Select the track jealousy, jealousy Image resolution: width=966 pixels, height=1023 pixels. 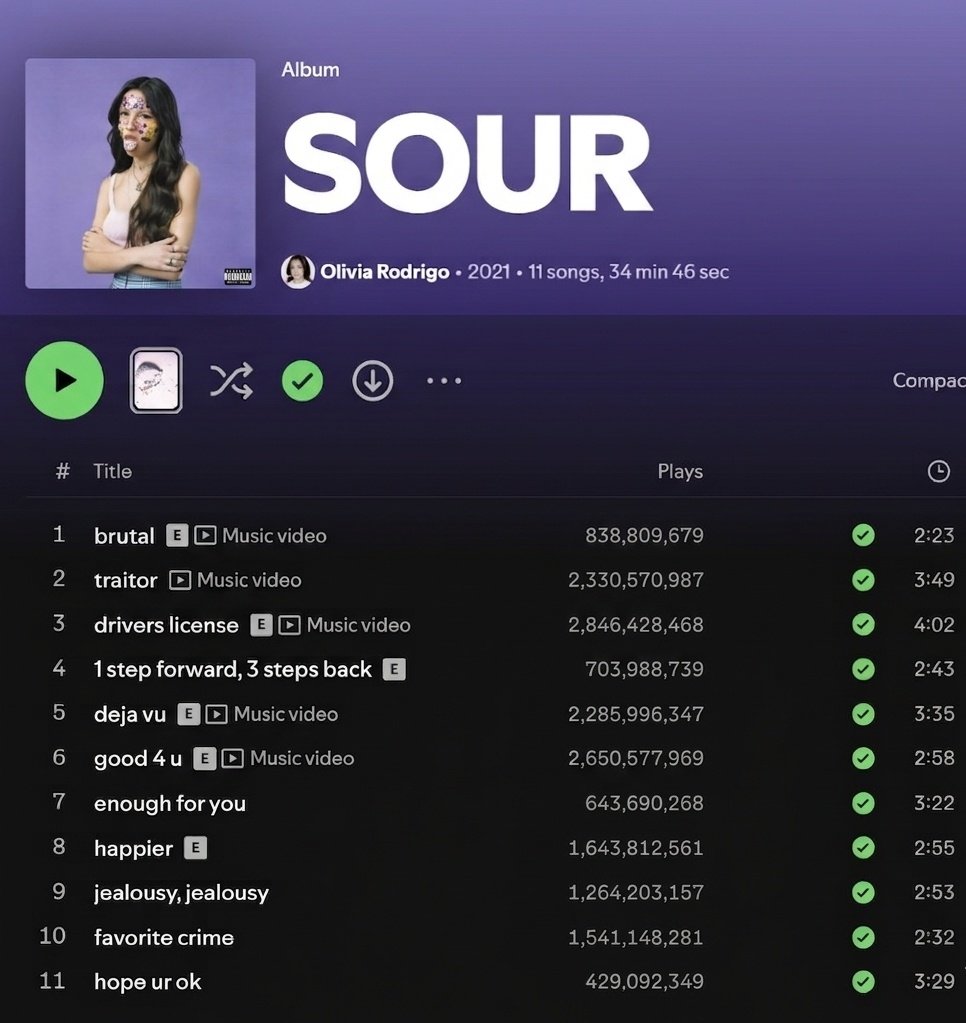(x=181, y=893)
